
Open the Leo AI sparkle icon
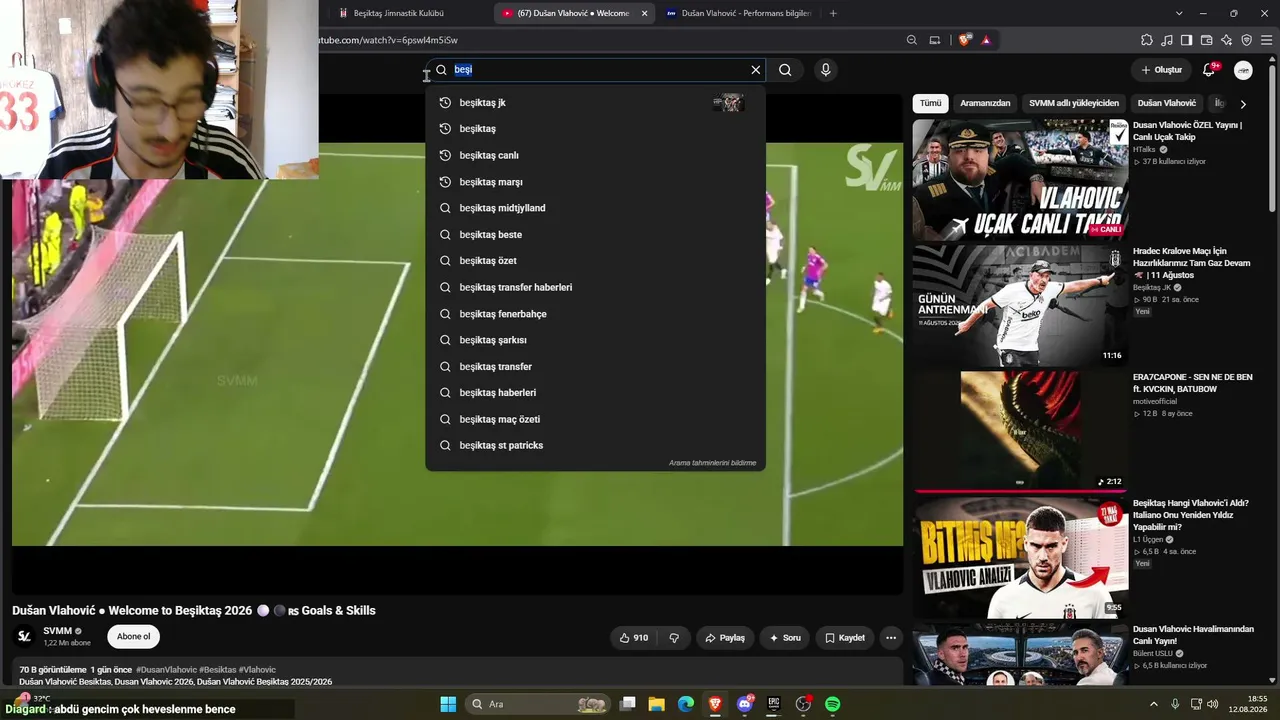(1226, 40)
